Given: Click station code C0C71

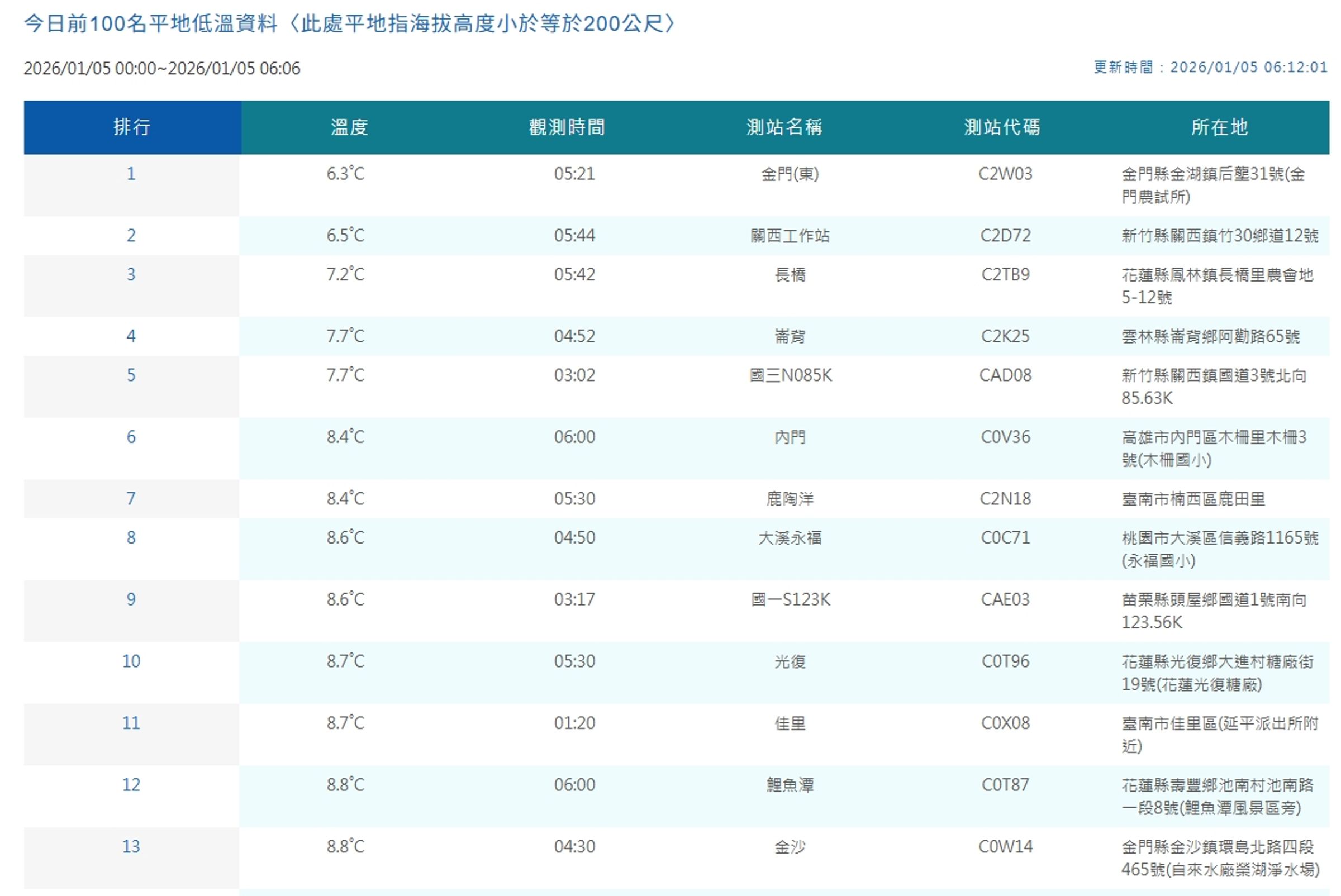Looking at the screenshot, I should (x=1005, y=538).
